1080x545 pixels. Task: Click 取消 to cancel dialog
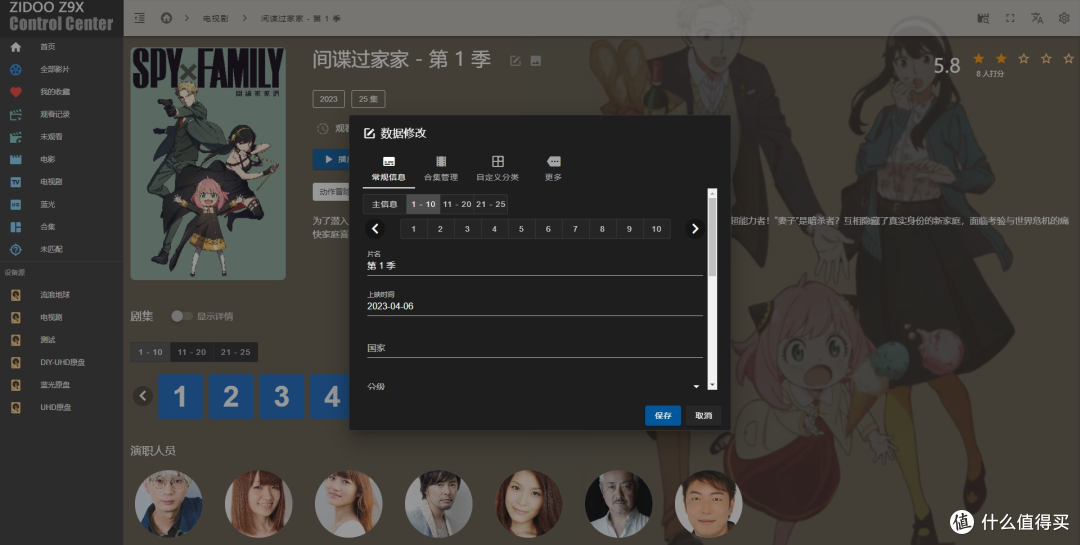click(703, 415)
